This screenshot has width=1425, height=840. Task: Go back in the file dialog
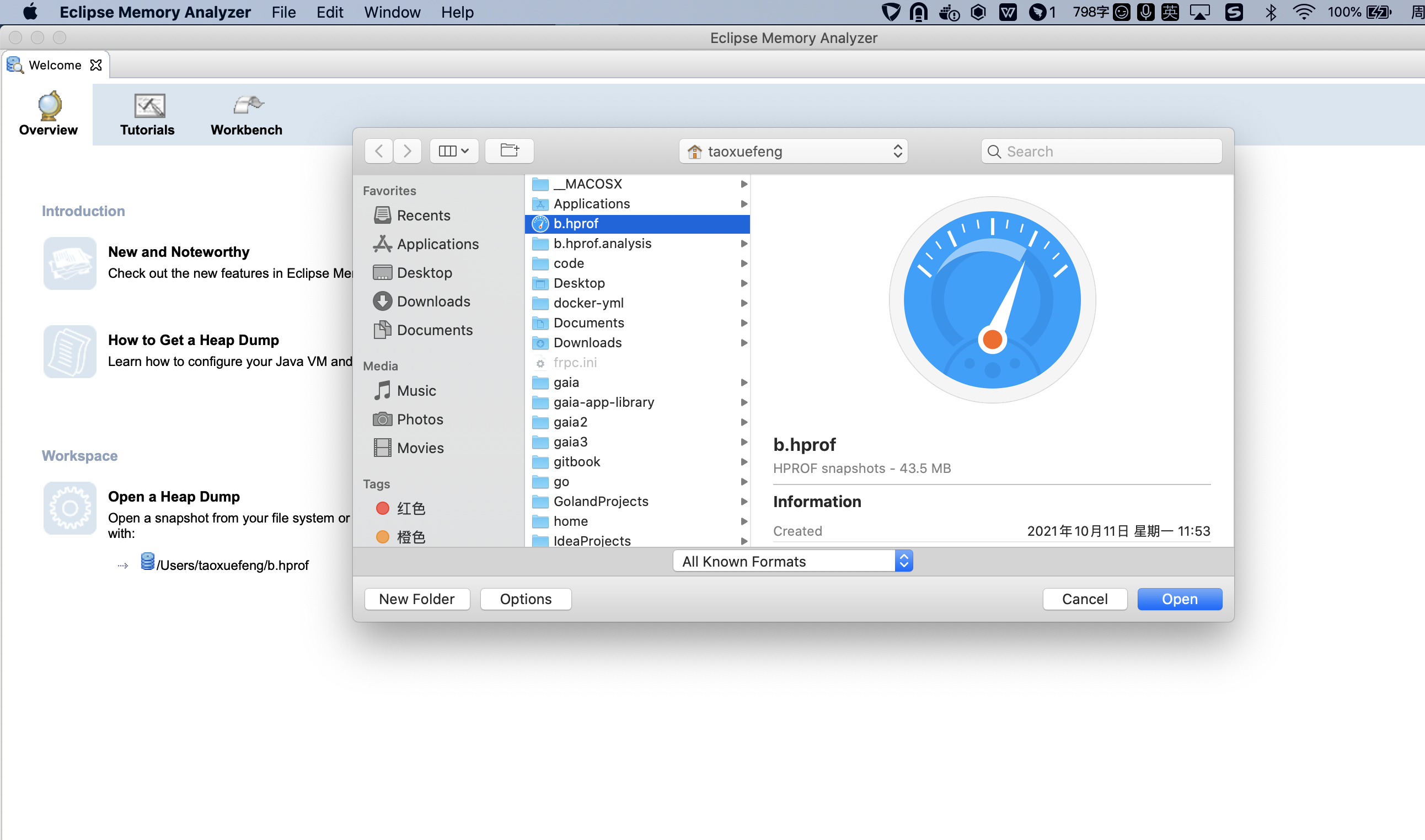point(379,151)
